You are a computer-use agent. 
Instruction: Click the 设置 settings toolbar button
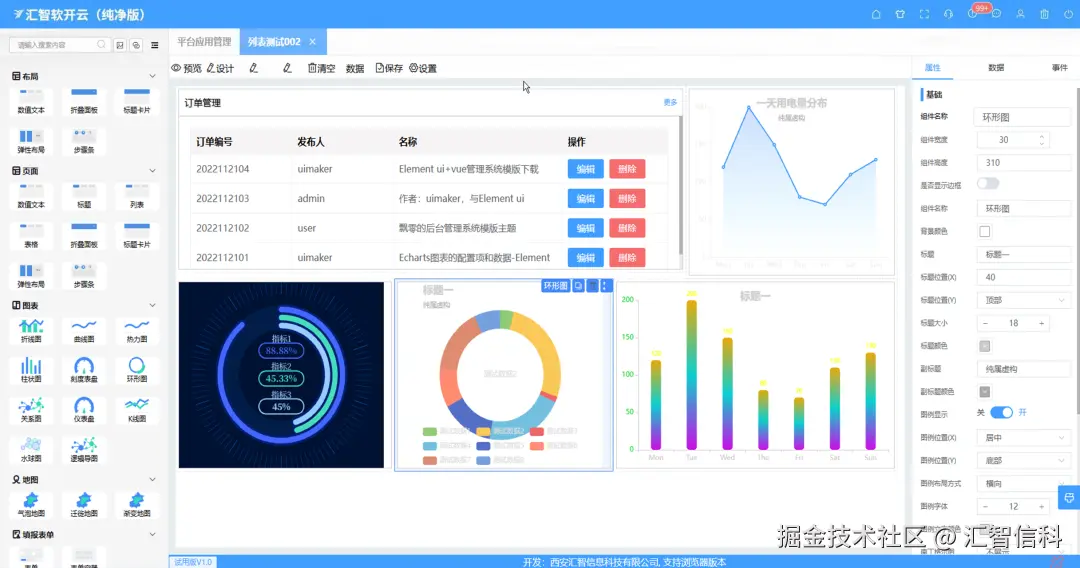pos(423,68)
